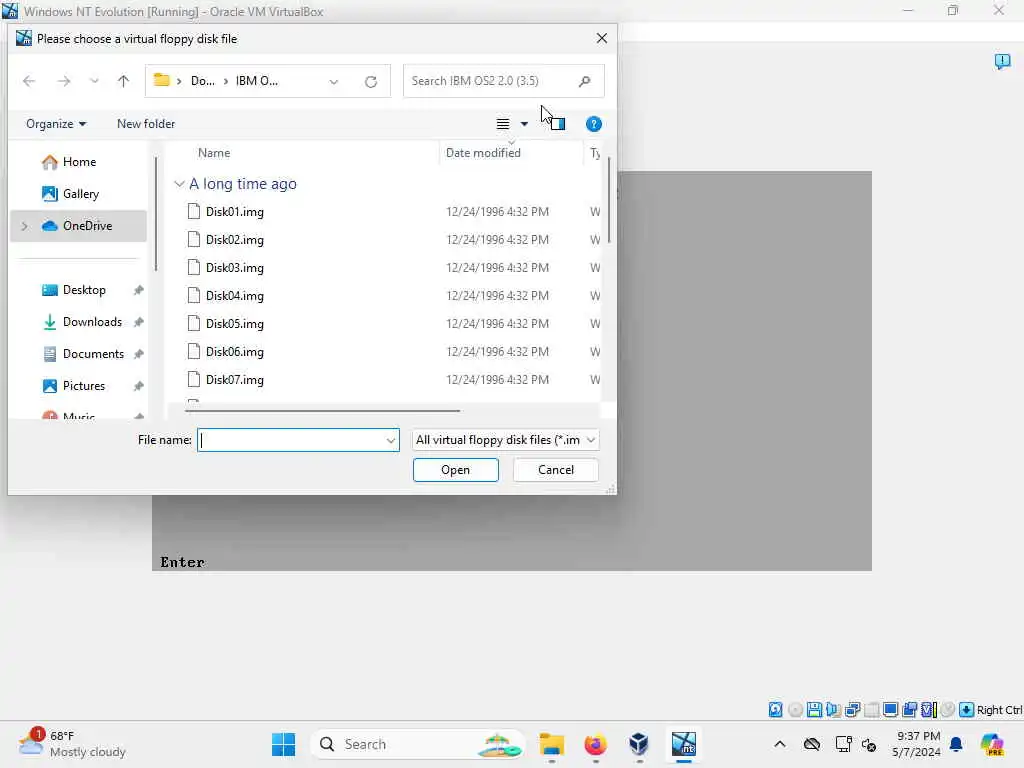
Task: Click the vertical scrollbar of file list
Action: 609,200
